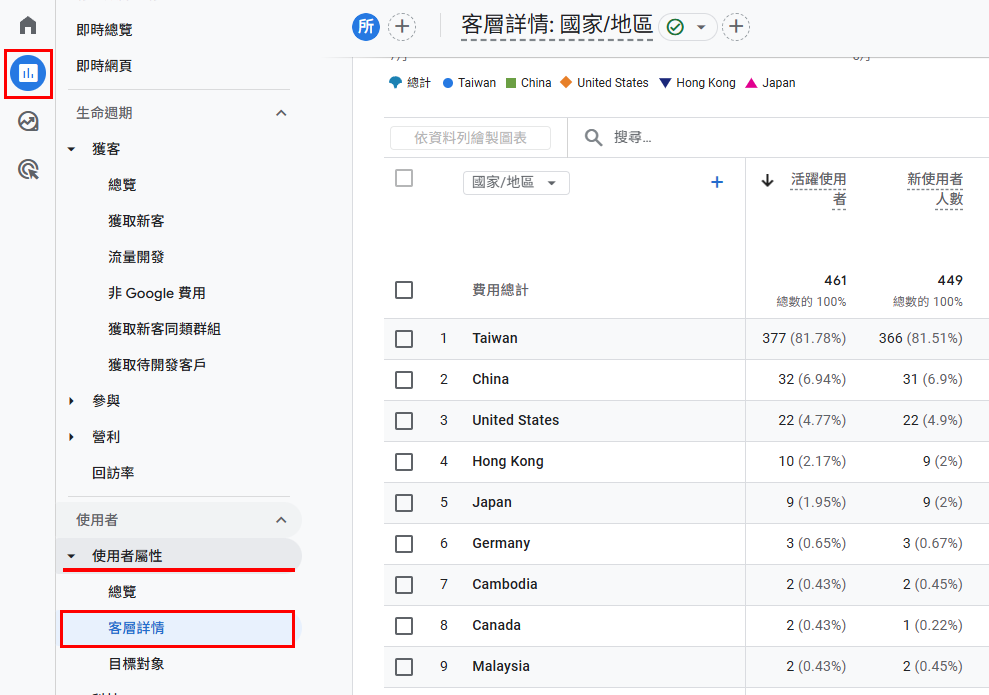Image resolution: width=989 pixels, height=695 pixels.
Task: Check the China row checkbox
Action: [404, 380]
